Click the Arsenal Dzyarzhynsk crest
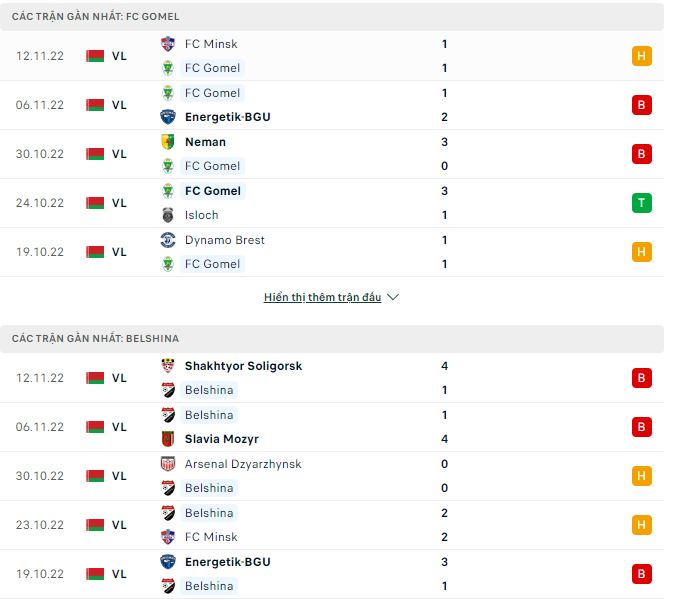This screenshot has height=600, width=674. (x=168, y=464)
